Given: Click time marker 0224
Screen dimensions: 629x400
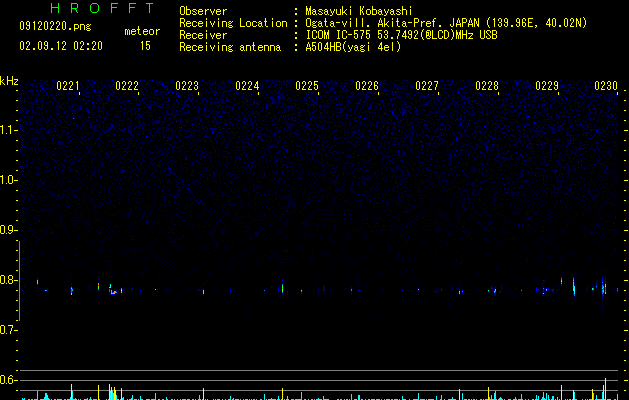Looking at the screenshot, I should (247, 86).
